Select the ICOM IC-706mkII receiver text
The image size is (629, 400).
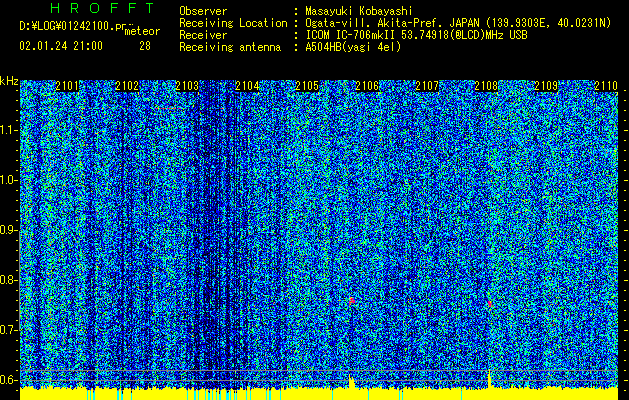tap(416, 35)
